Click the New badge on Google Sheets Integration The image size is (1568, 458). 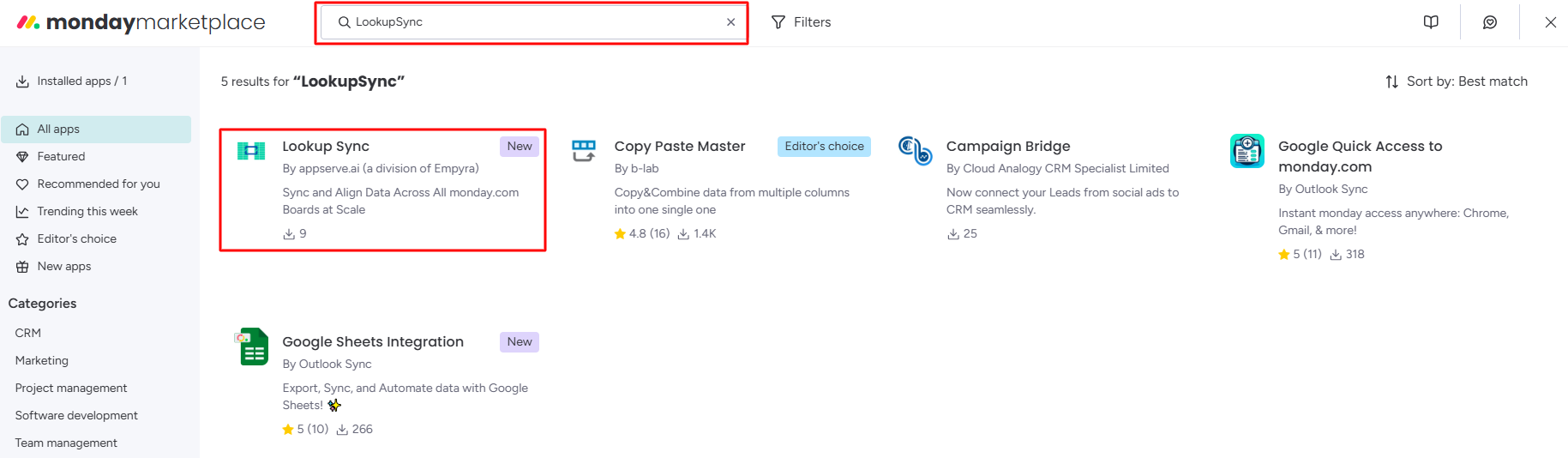pos(520,342)
